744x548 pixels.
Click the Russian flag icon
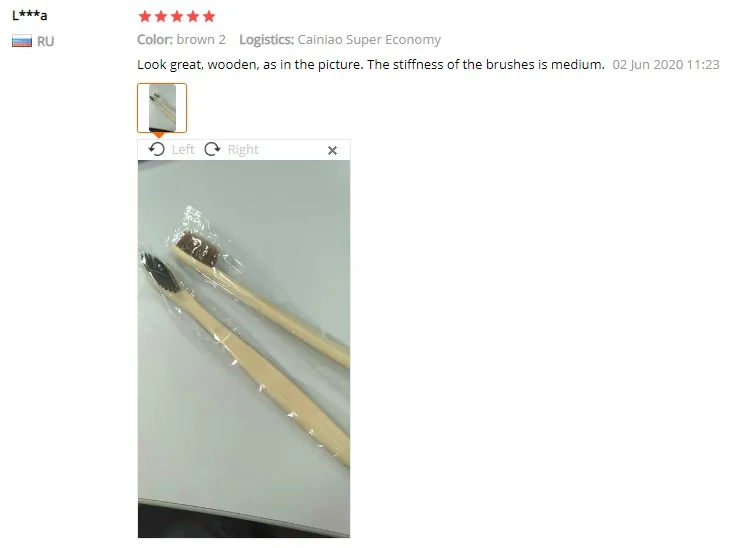coord(22,41)
